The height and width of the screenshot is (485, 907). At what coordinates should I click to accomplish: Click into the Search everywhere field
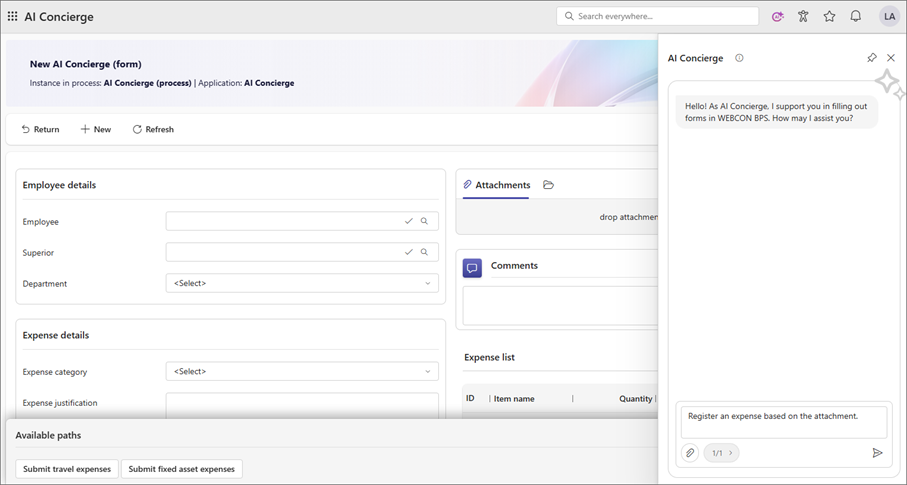[x=660, y=16]
